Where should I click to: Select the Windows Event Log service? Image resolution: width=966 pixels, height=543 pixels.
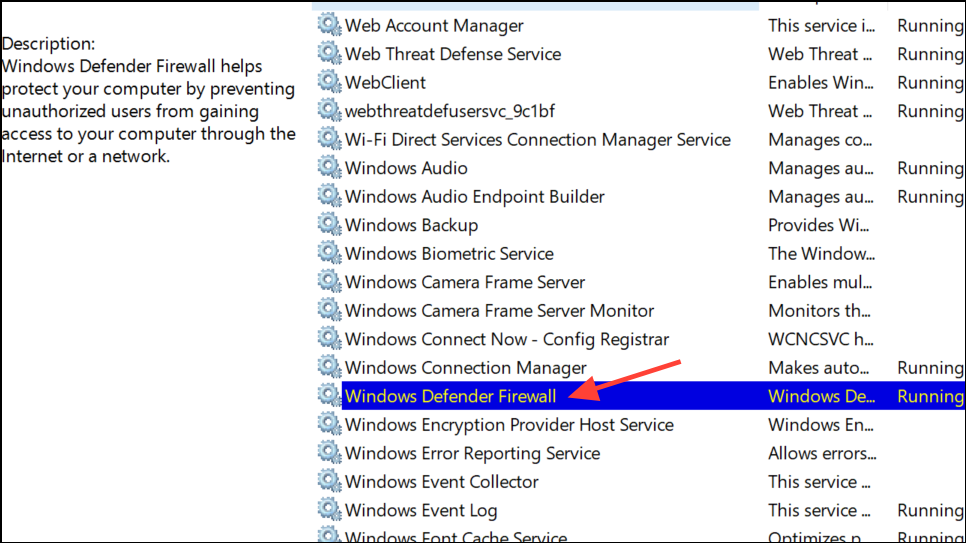[x=421, y=511]
